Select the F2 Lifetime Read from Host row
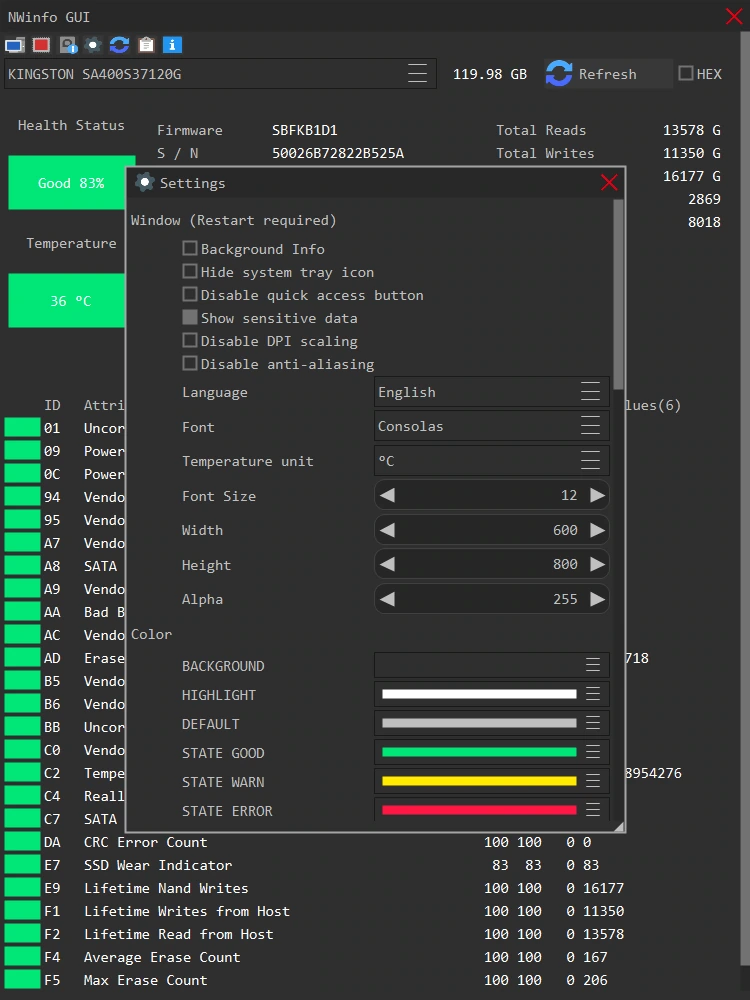This screenshot has width=750, height=1000. (x=370, y=934)
